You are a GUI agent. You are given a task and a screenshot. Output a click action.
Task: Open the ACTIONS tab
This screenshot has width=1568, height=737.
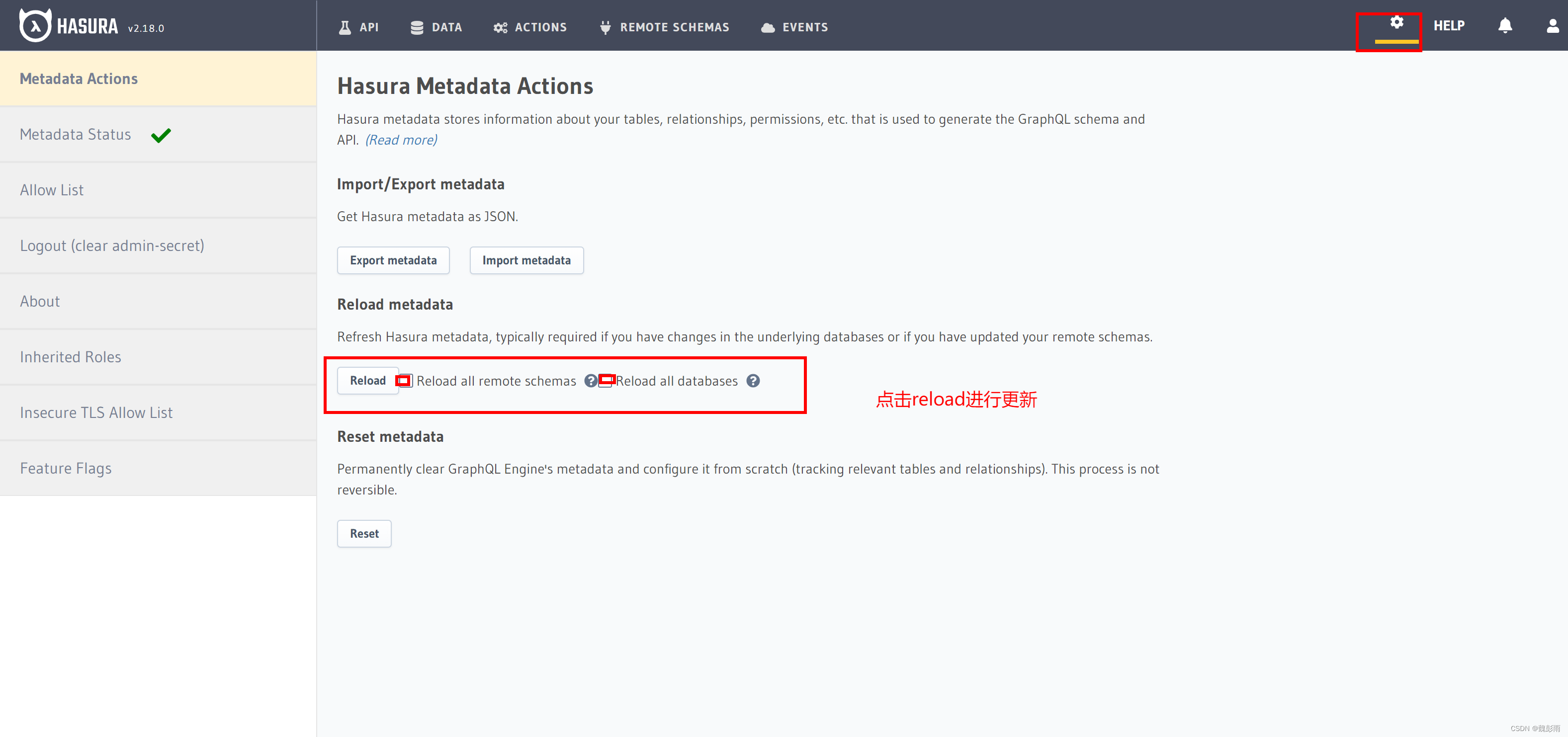529,27
